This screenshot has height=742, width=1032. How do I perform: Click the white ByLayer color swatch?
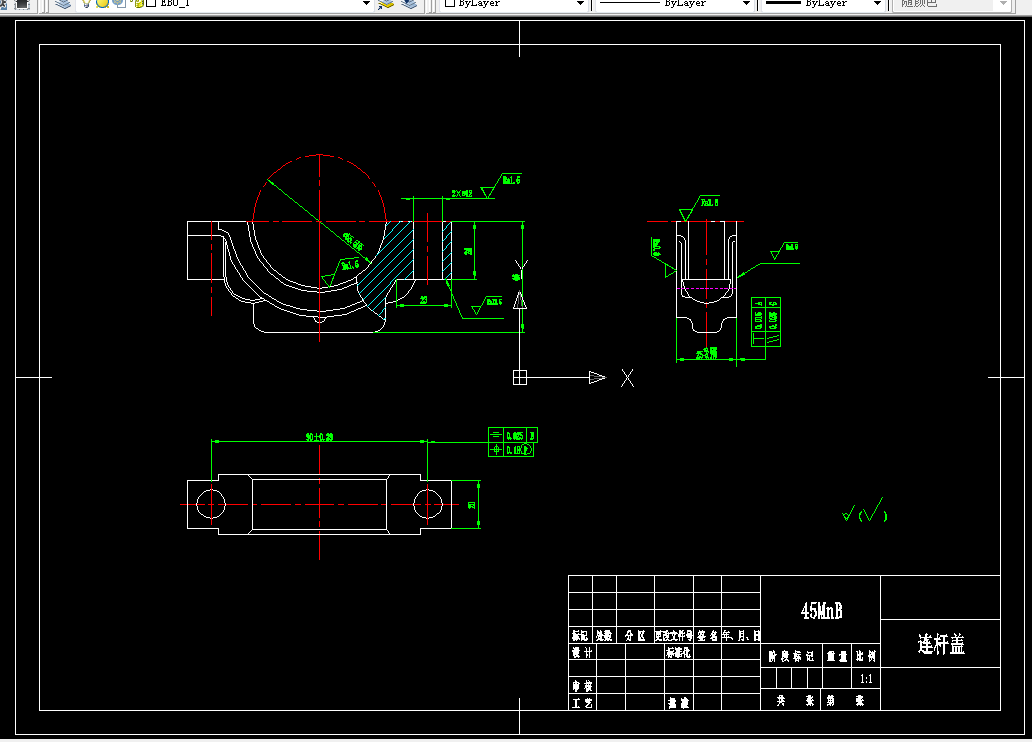pos(450,3)
